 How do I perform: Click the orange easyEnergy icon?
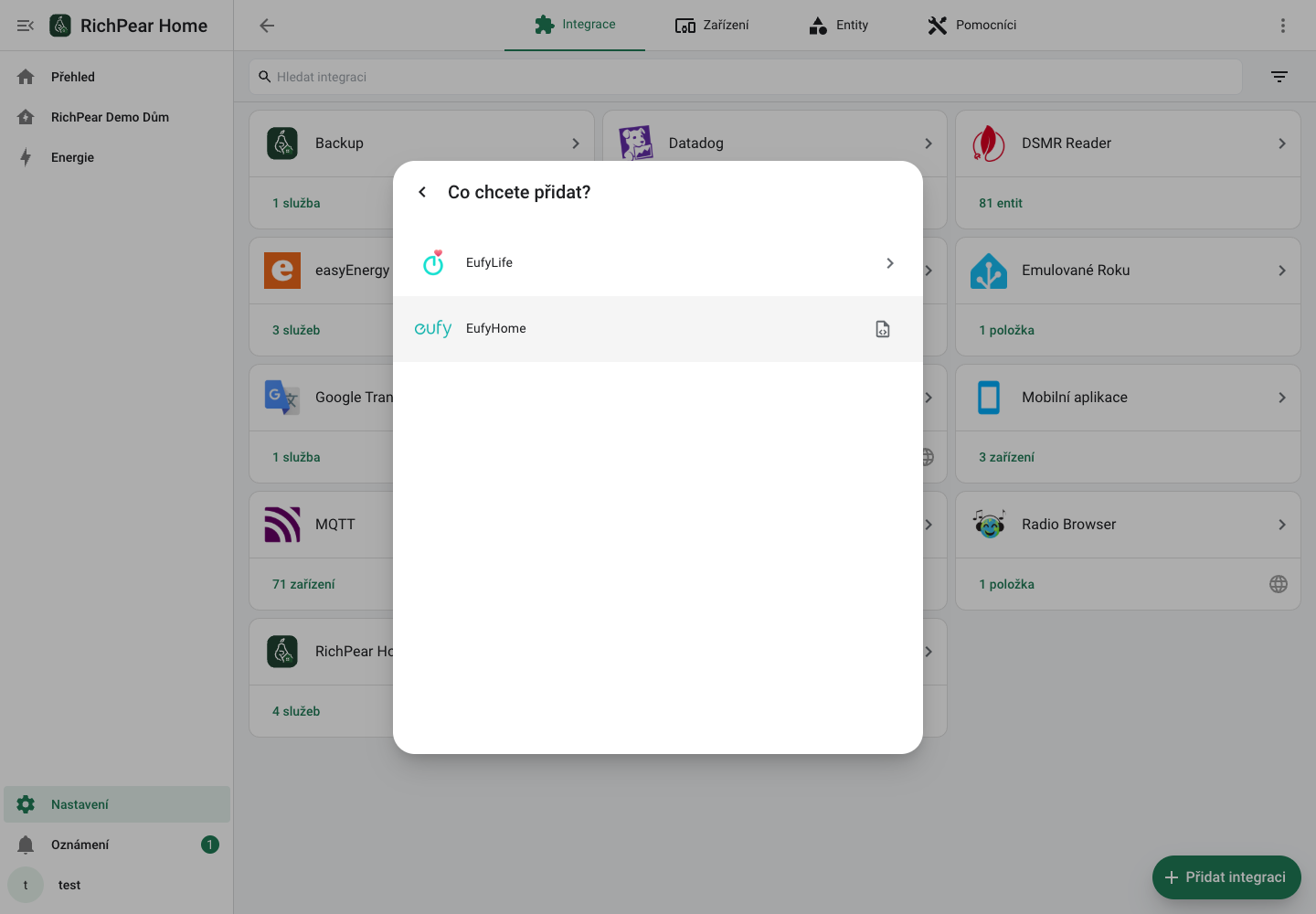click(282, 271)
